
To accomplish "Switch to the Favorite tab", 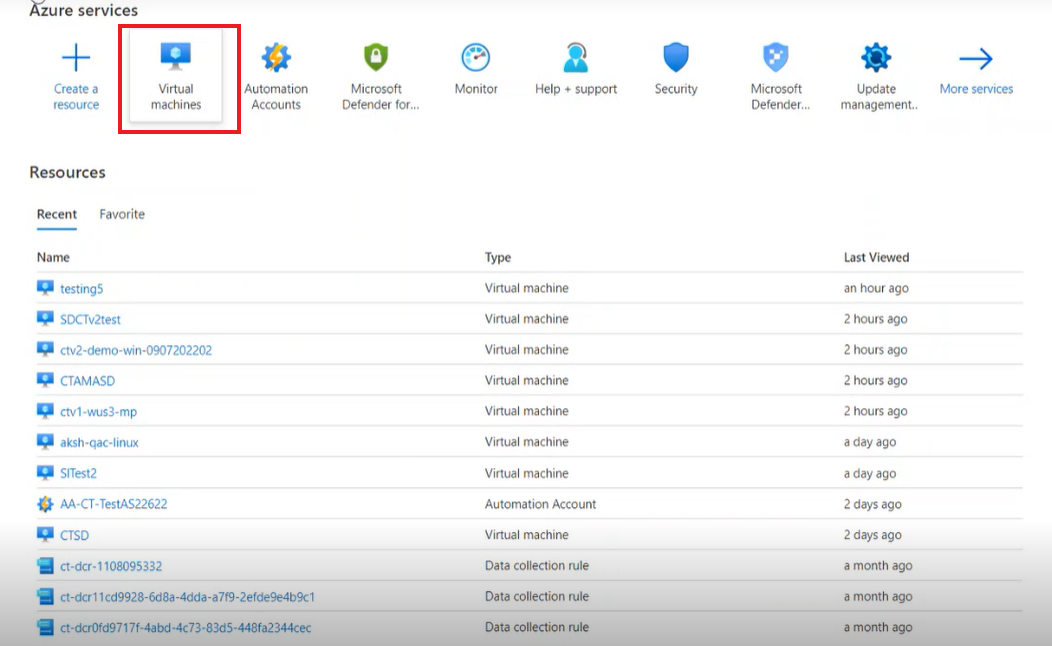I will pyautogui.click(x=121, y=214).
